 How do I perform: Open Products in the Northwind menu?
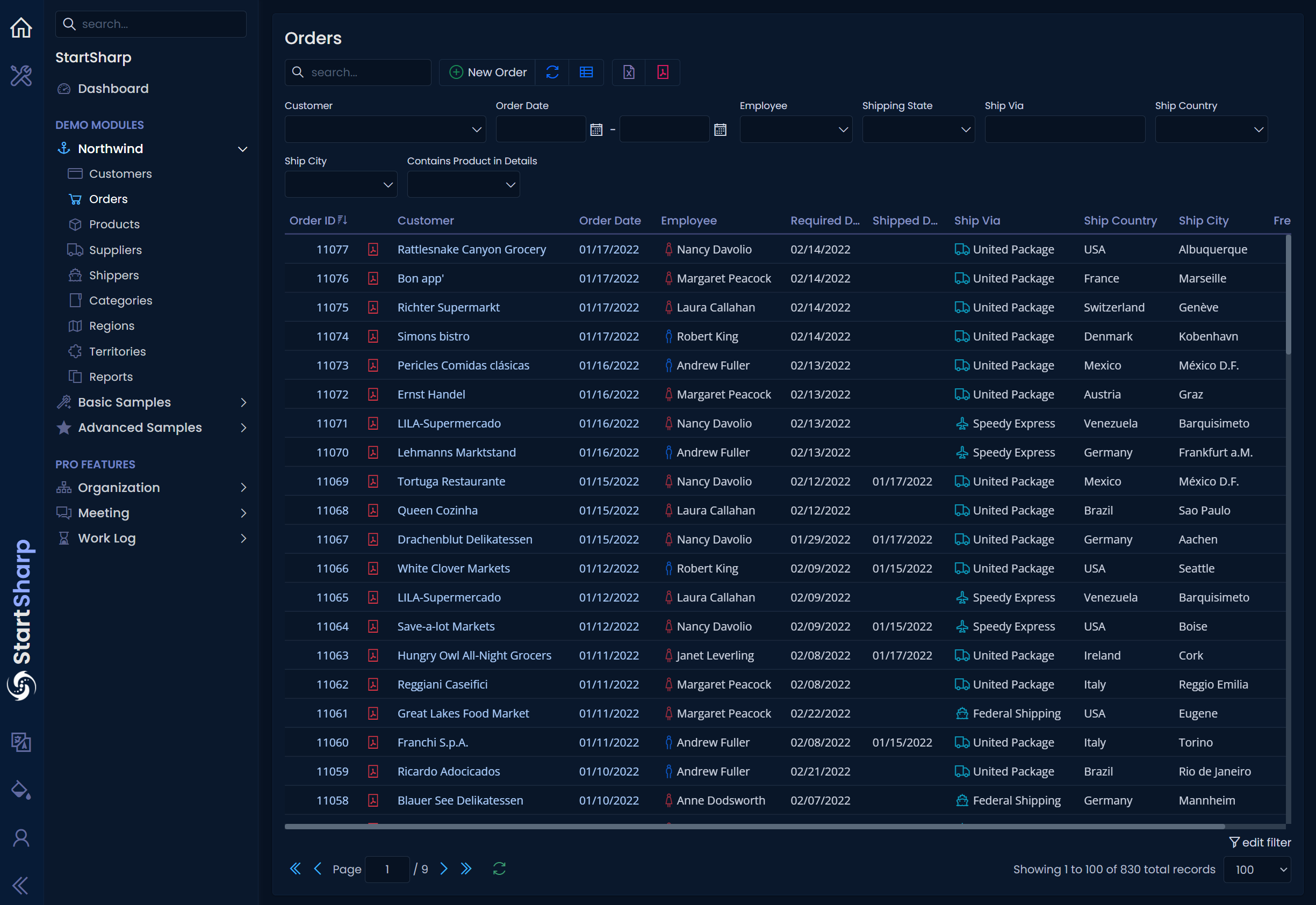(114, 224)
